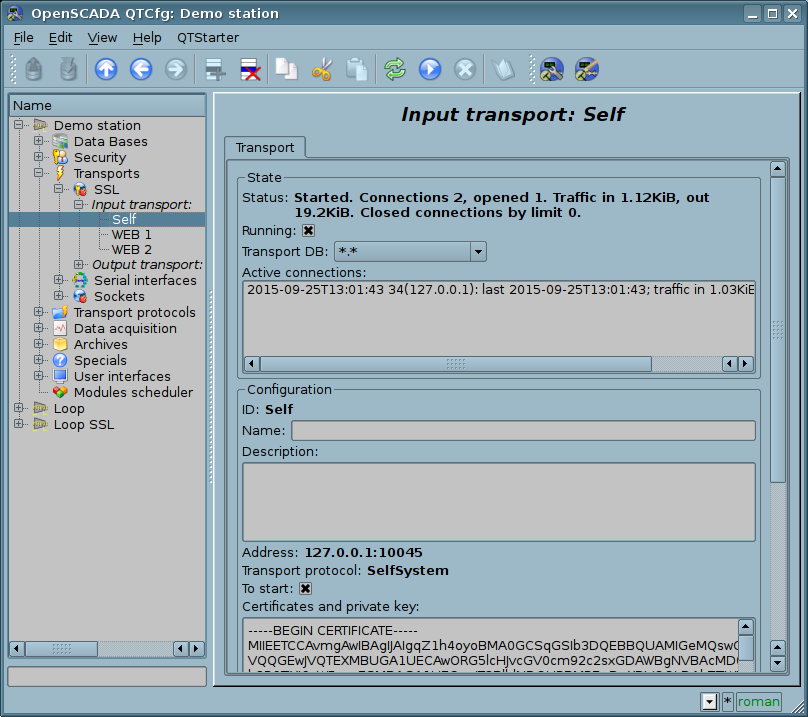Collapse the Transports tree node
Viewport: 808px width, 717px height.
tap(39, 174)
